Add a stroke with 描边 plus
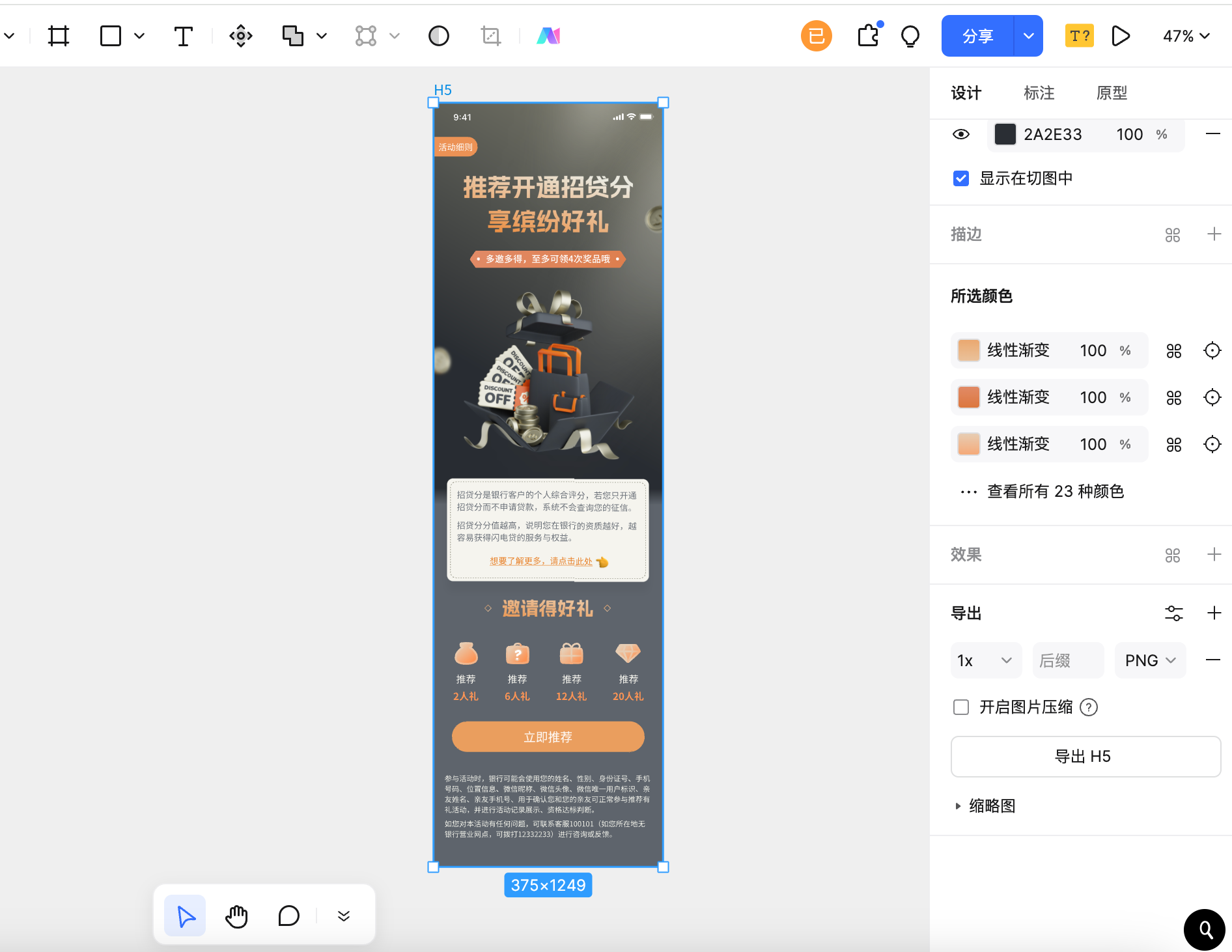This screenshot has height=952, width=1232. pos(1214,234)
